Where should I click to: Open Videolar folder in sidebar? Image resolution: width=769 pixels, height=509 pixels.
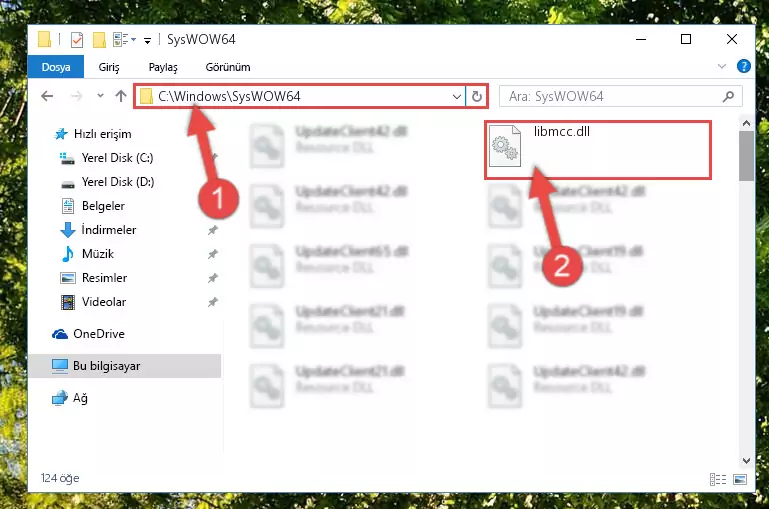(103, 302)
